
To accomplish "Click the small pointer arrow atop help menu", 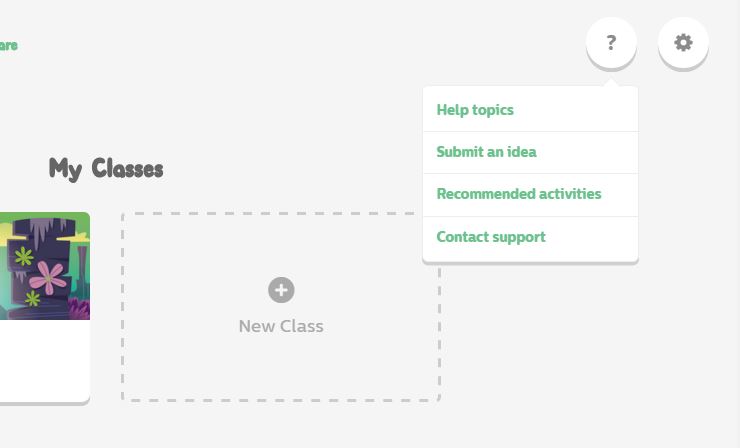I will click(x=611, y=82).
